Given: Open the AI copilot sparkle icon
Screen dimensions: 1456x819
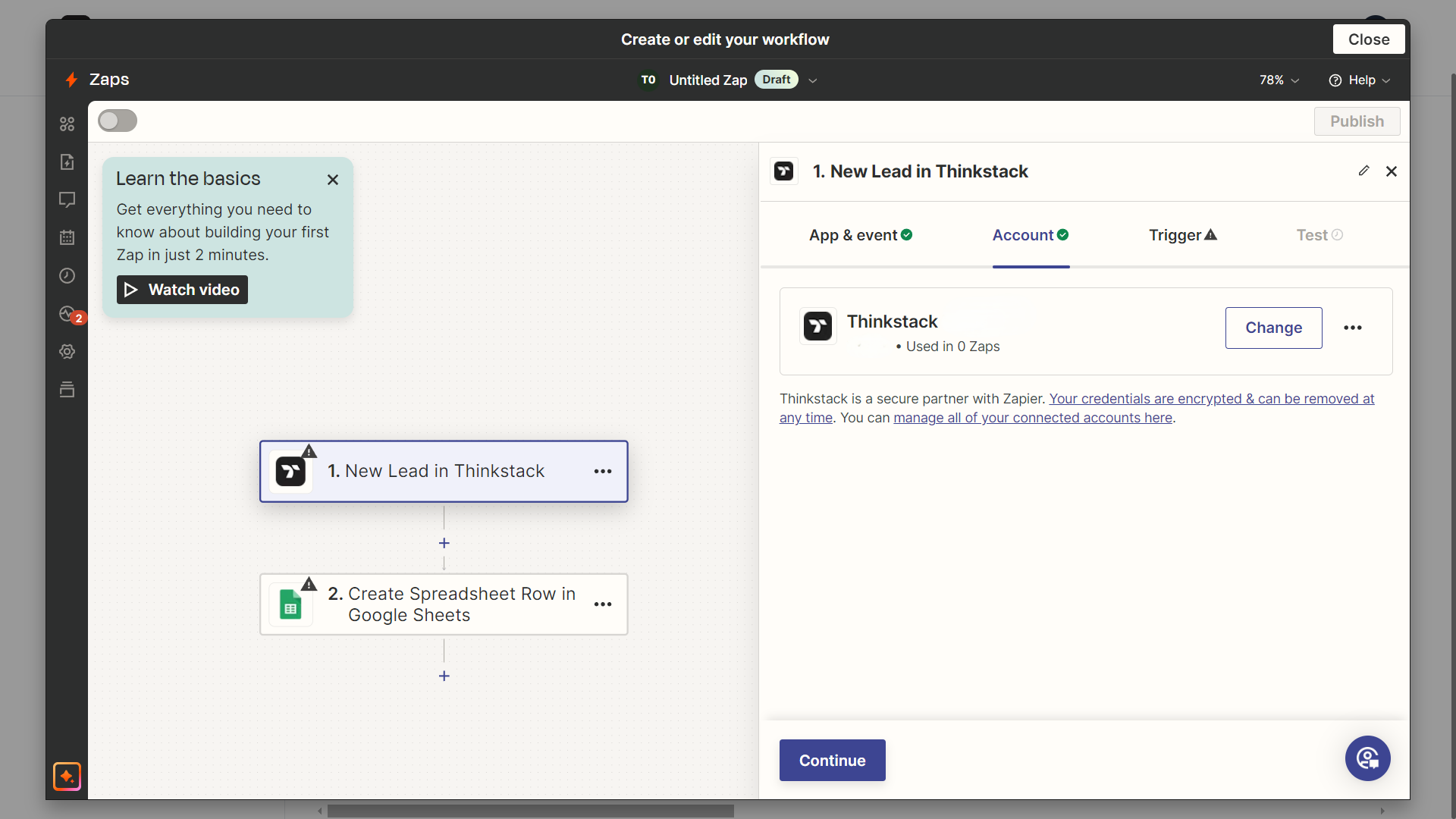Looking at the screenshot, I should [67, 776].
